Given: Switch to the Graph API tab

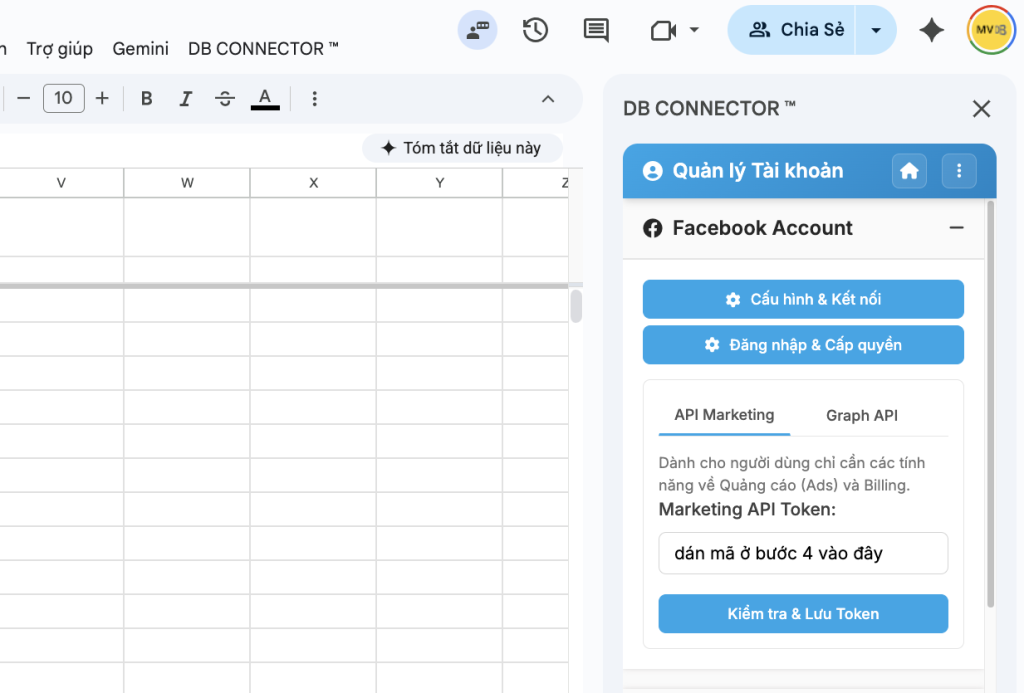Looking at the screenshot, I should [x=861, y=415].
